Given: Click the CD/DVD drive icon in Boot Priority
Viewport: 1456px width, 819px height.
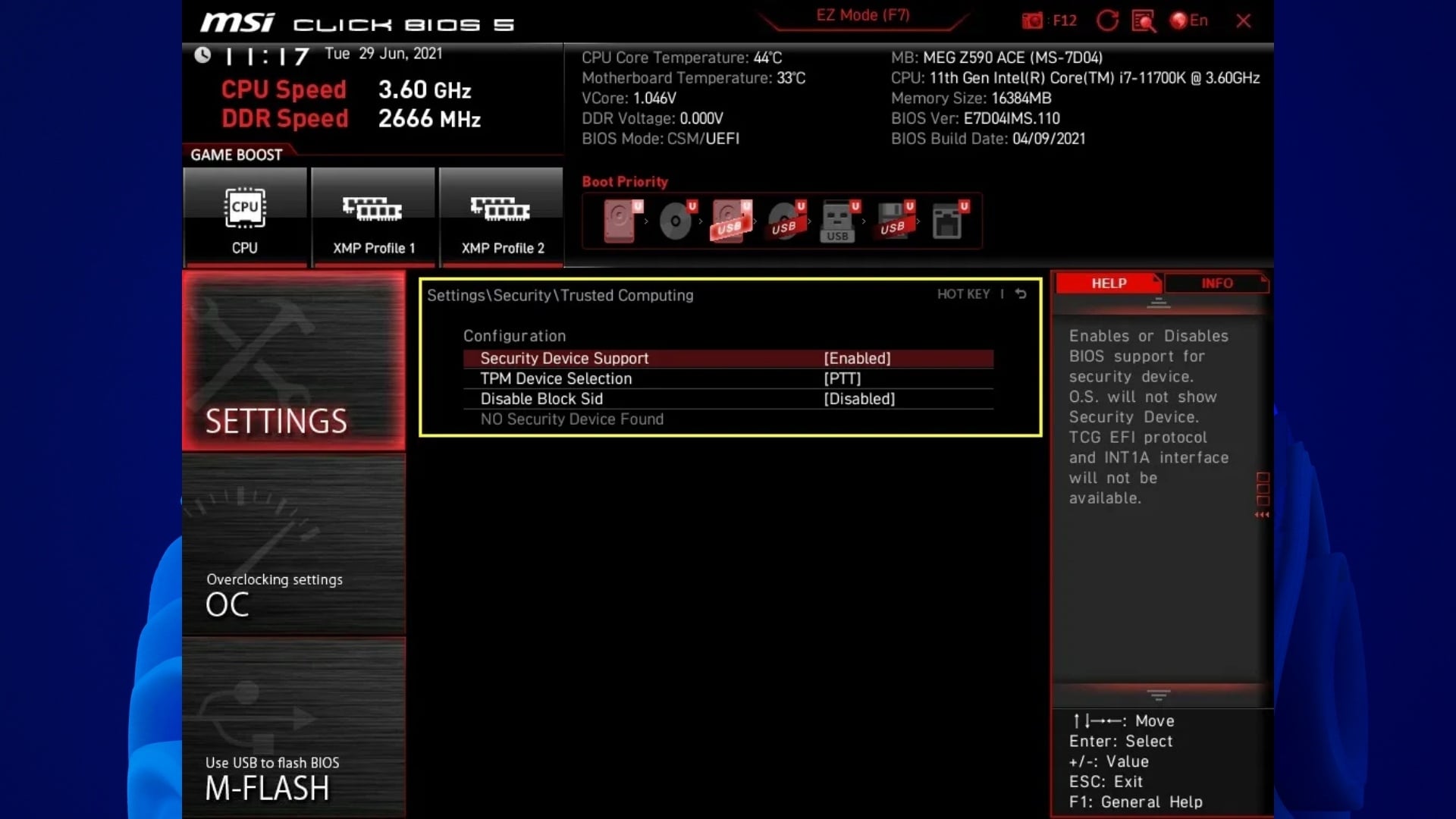Looking at the screenshot, I should pyautogui.click(x=675, y=221).
